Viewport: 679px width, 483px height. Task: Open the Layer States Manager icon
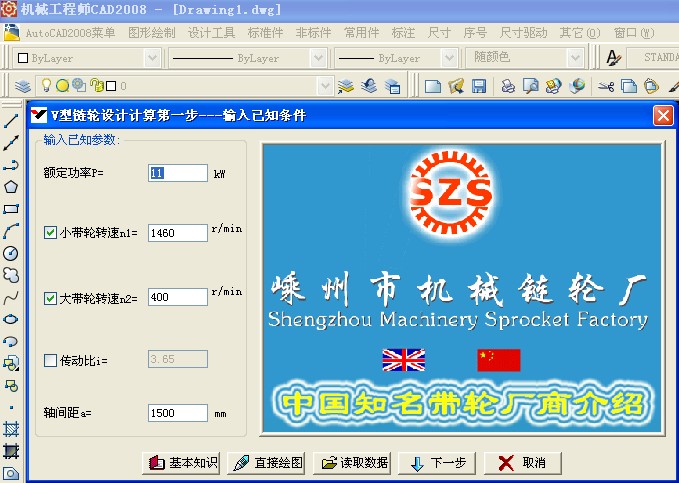(x=392, y=86)
